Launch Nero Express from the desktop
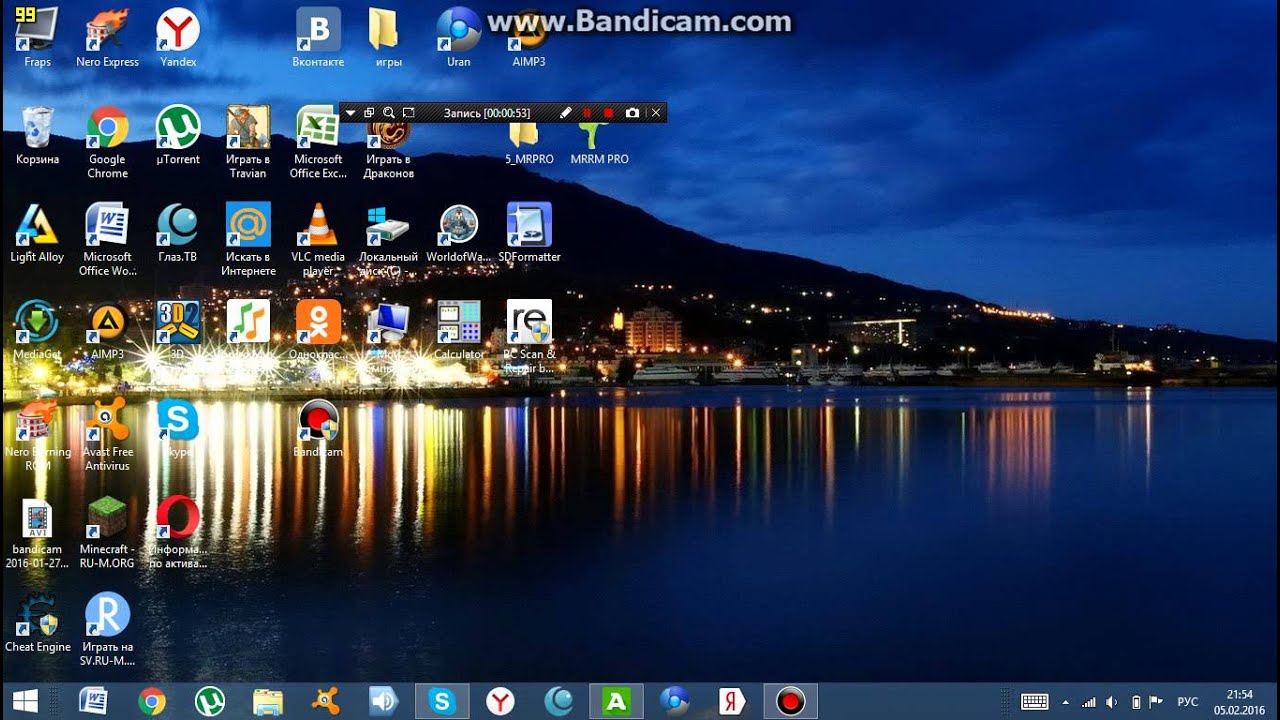1280x720 pixels. pos(107,38)
